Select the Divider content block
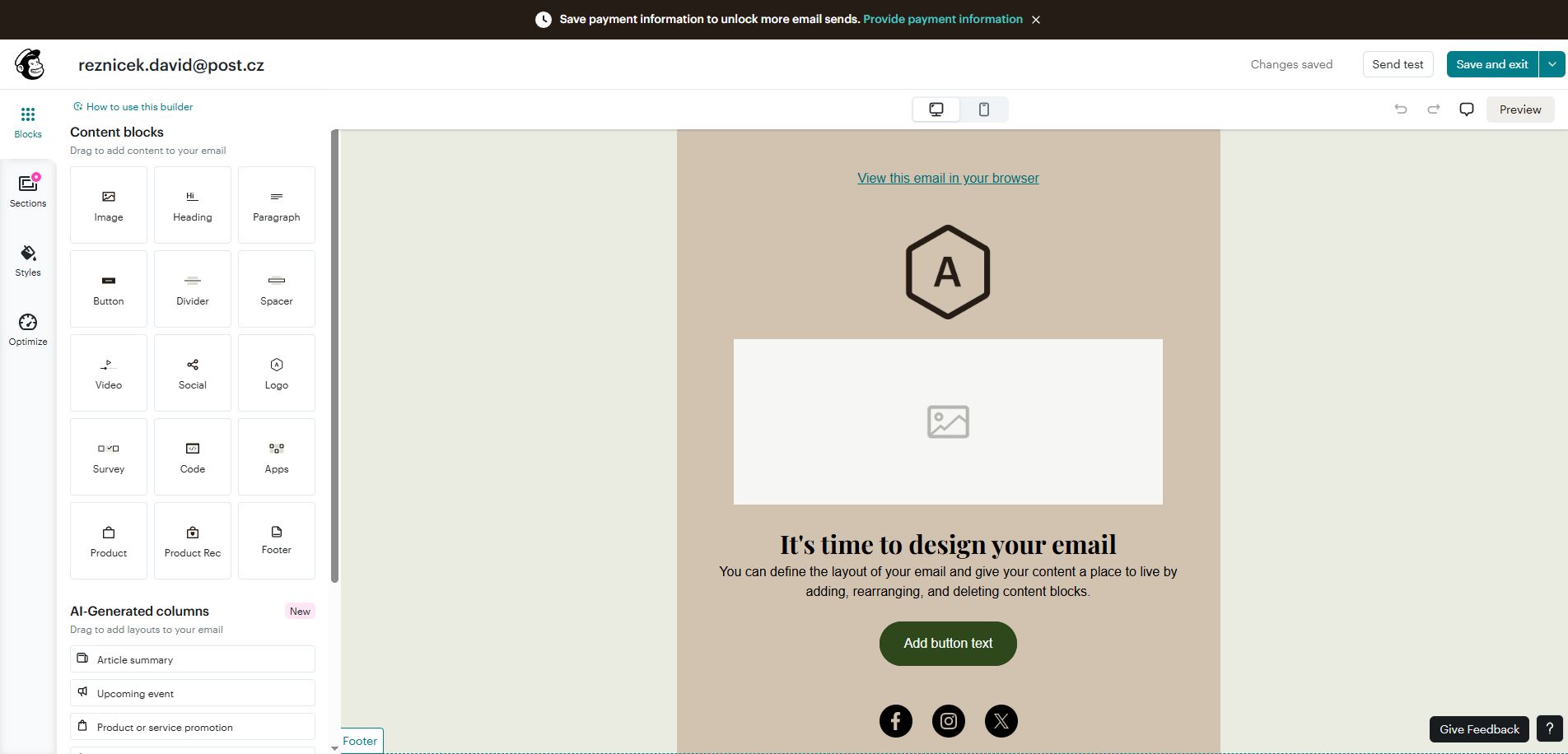The width and height of the screenshot is (1568, 754). tap(193, 289)
